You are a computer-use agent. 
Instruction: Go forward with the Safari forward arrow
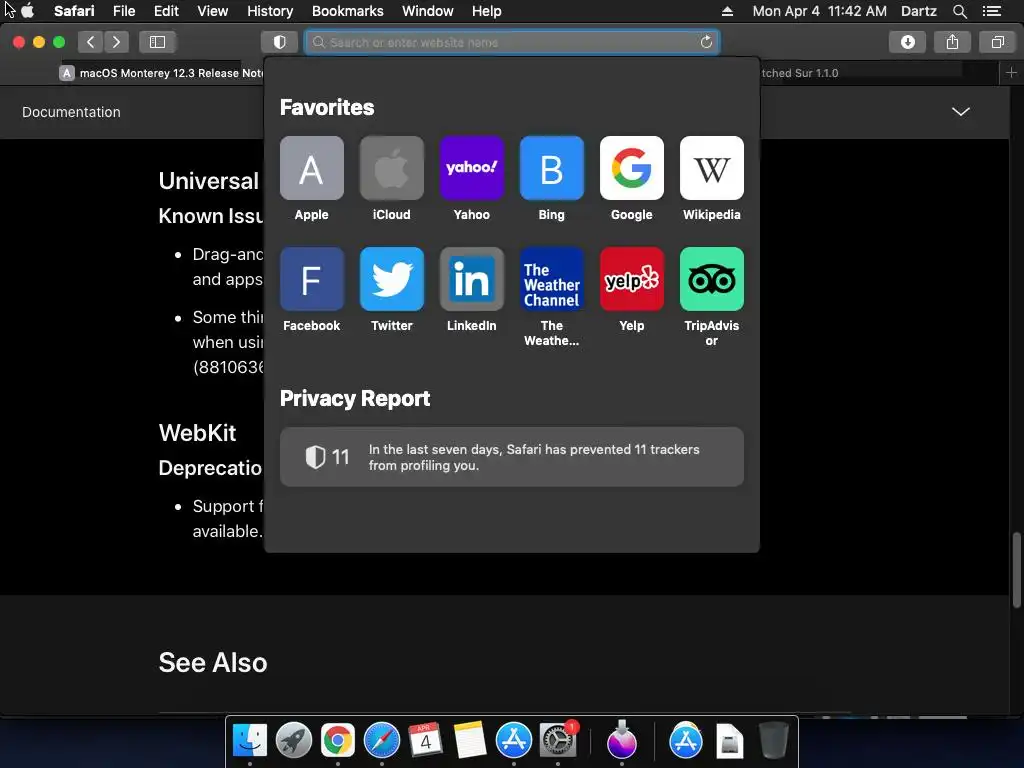[x=116, y=42]
